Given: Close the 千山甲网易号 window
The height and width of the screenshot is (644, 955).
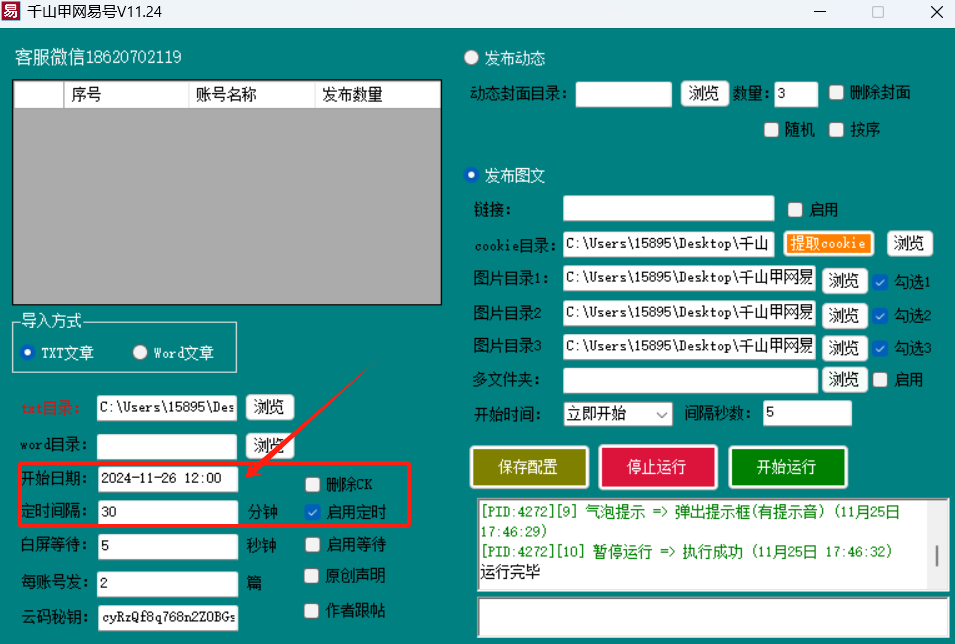Looking at the screenshot, I should pyautogui.click(x=937, y=12).
